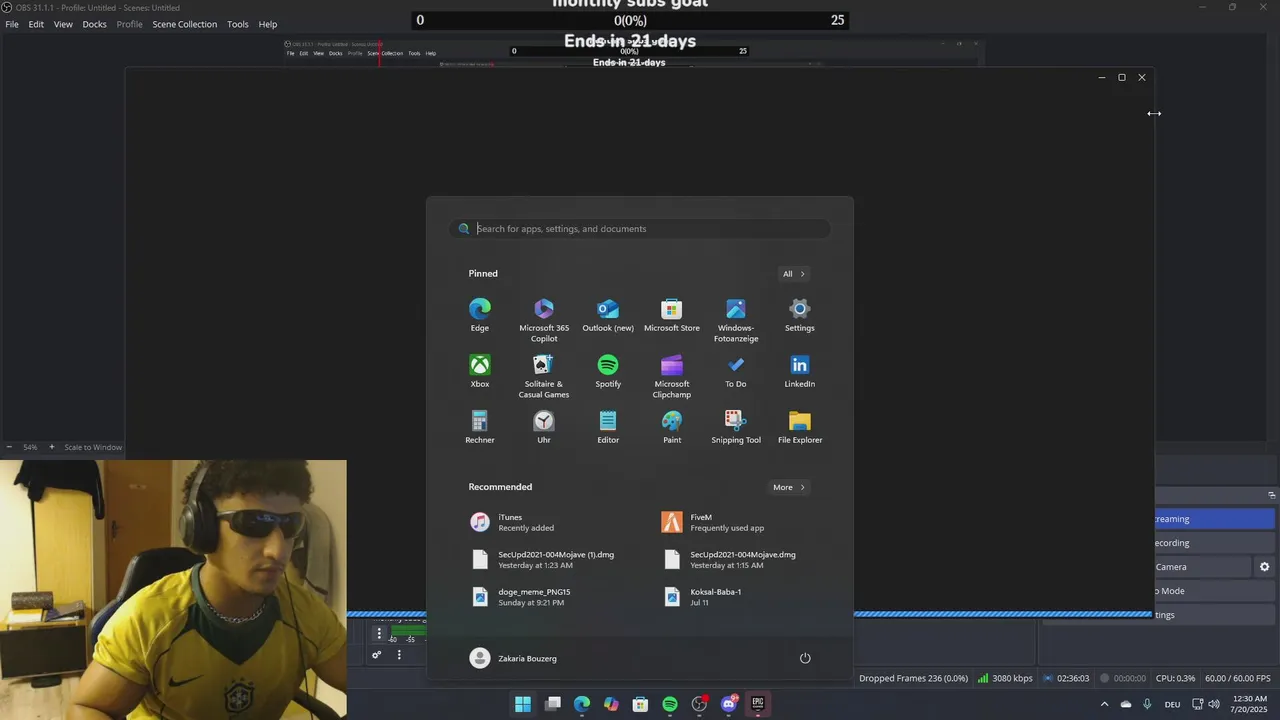
Task: Click Dropped Frames 236 status entry
Action: click(913, 678)
